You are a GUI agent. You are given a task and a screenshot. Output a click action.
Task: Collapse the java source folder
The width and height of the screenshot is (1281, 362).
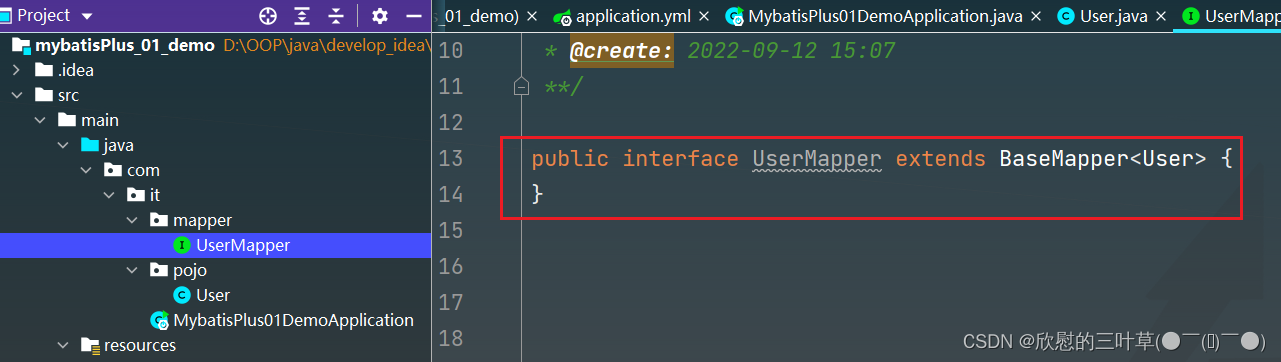click(63, 145)
